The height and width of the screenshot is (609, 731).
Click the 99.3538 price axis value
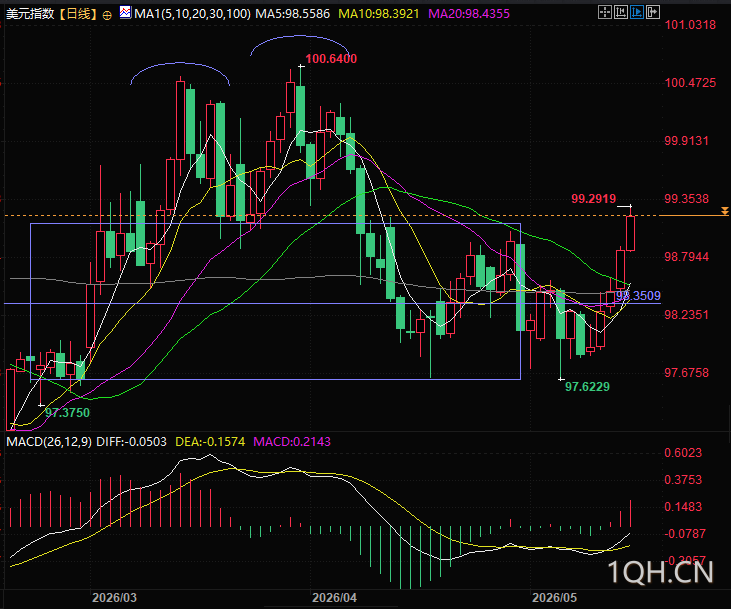[686, 199]
